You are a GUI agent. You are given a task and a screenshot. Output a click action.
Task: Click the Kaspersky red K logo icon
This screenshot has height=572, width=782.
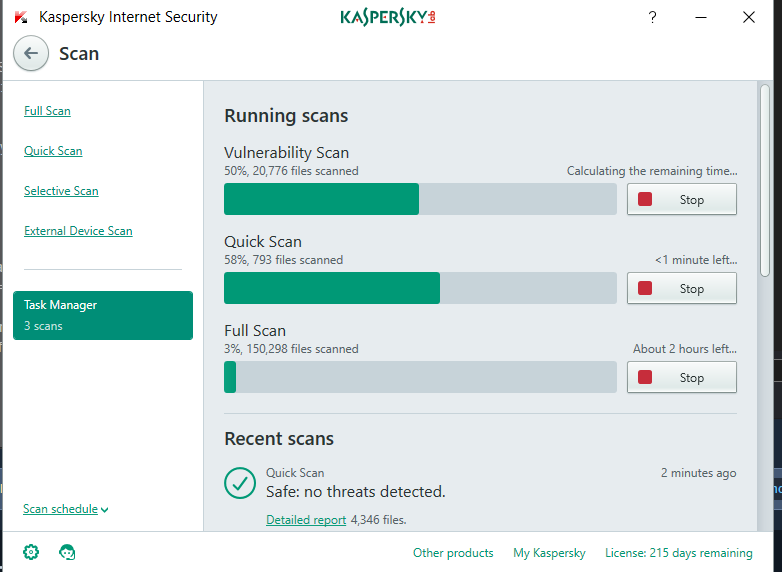pos(21,17)
